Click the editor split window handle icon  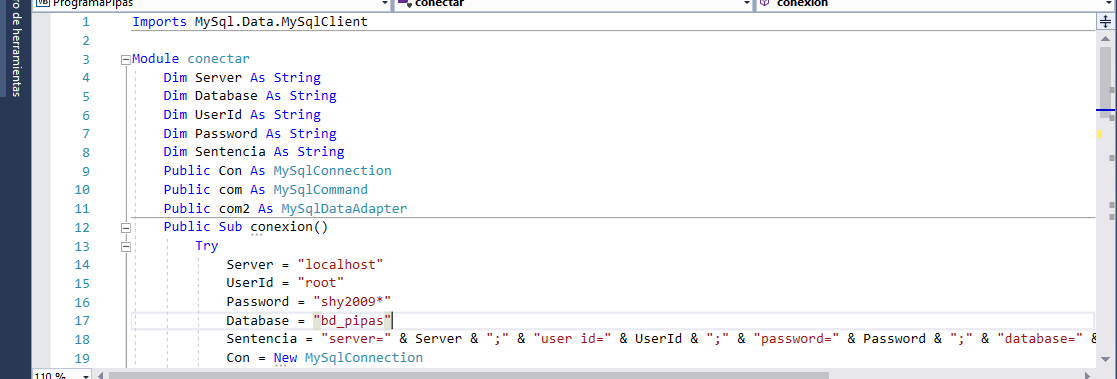[1106, 21]
